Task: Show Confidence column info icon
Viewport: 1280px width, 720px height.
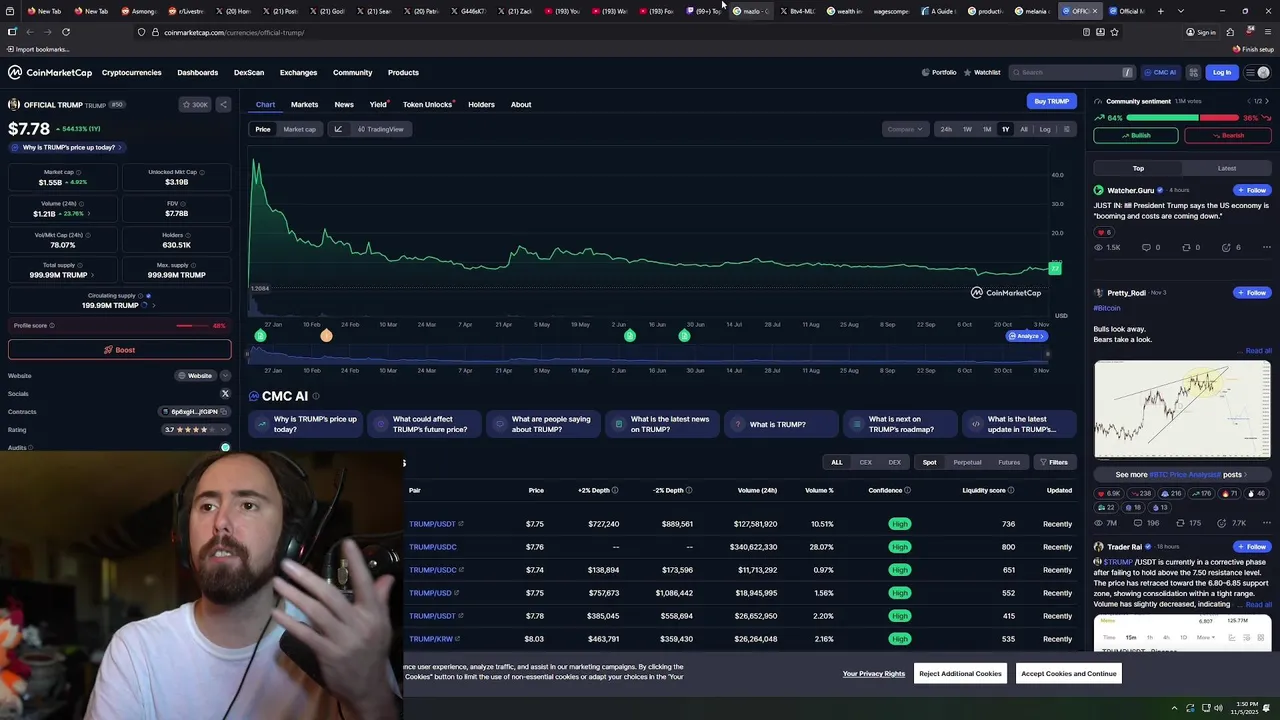Action: coord(907,490)
